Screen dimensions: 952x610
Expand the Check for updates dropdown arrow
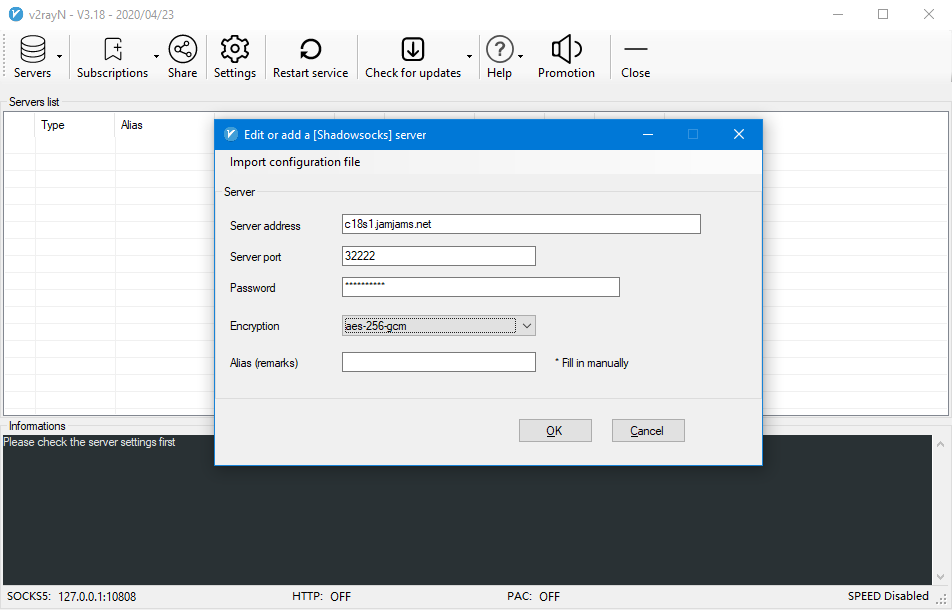point(469,57)
